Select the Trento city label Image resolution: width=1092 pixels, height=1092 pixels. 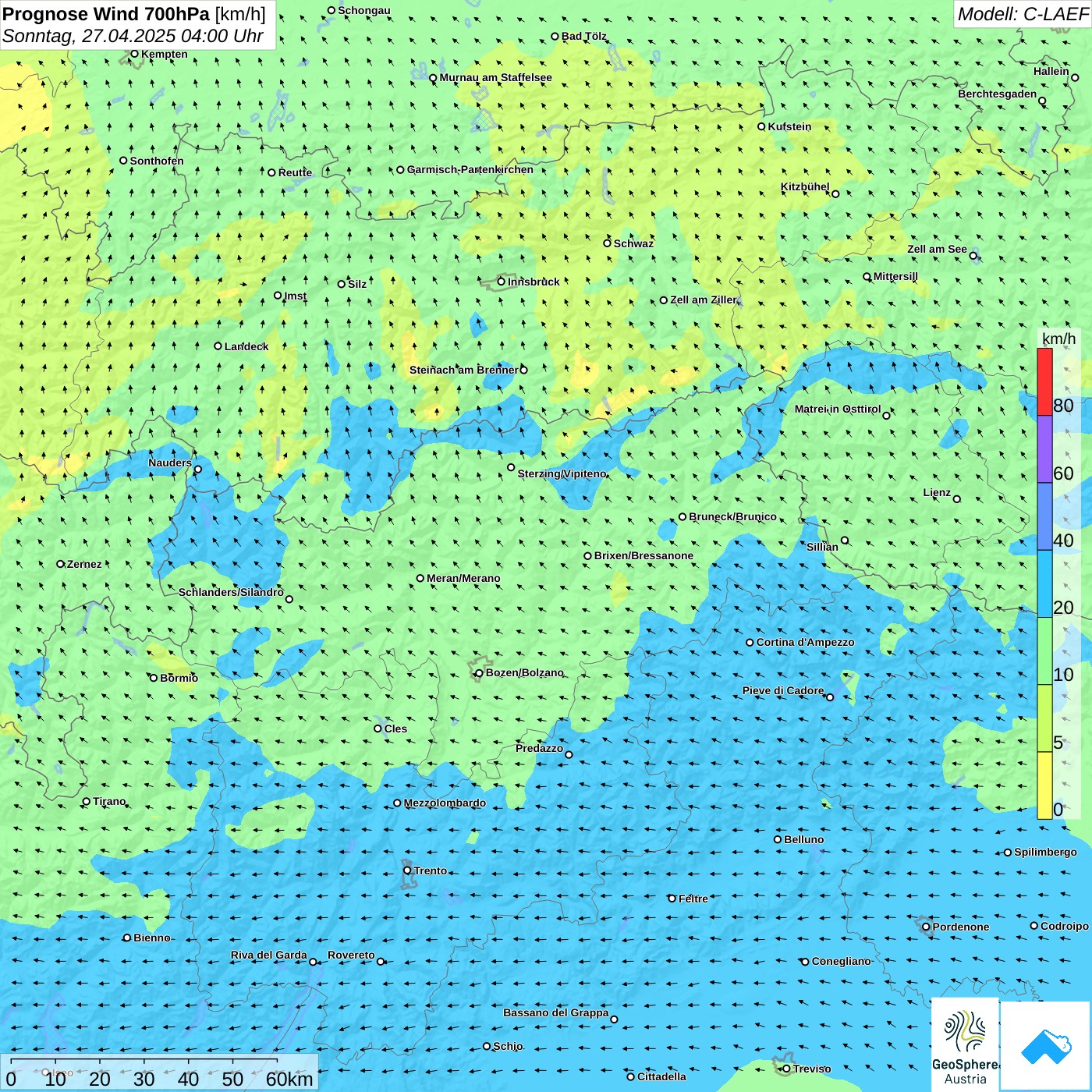tap(431, 870)
